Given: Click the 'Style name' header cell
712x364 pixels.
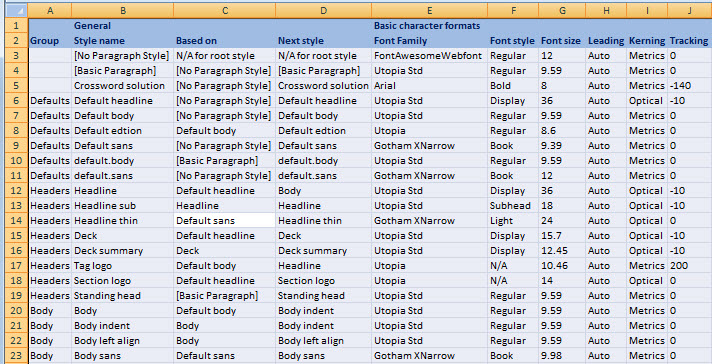Looking at the screenshot, I should [x=122, y=40].
